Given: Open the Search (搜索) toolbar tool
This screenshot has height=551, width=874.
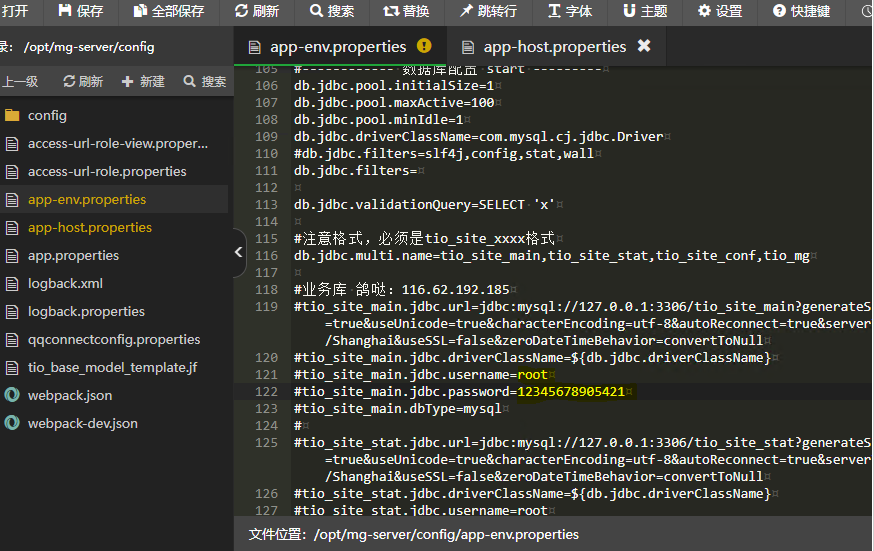Looking at the screenshot, I should tap(332, 11).
